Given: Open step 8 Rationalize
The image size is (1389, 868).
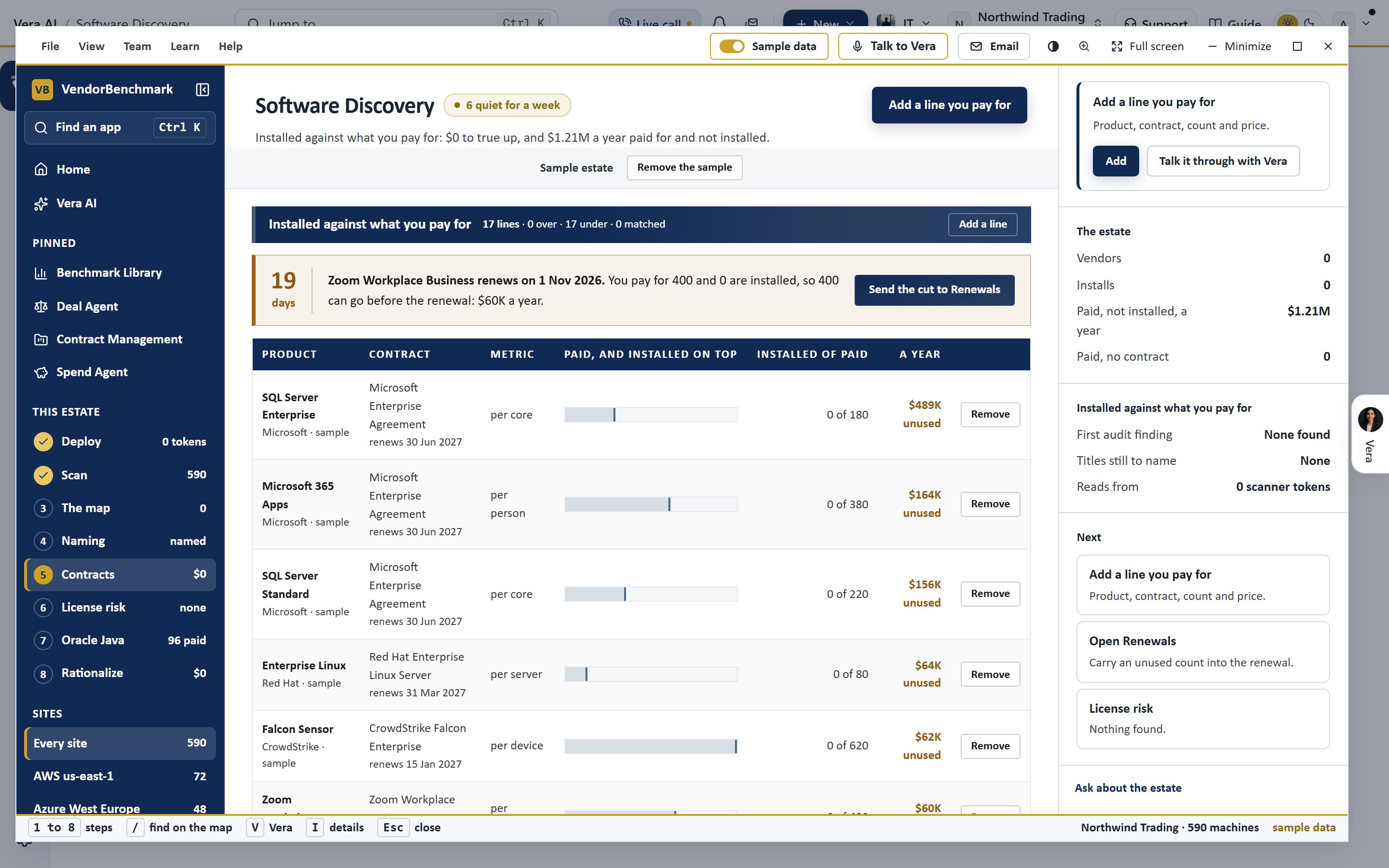Looking at the screenshot, I should coord(120,673).
